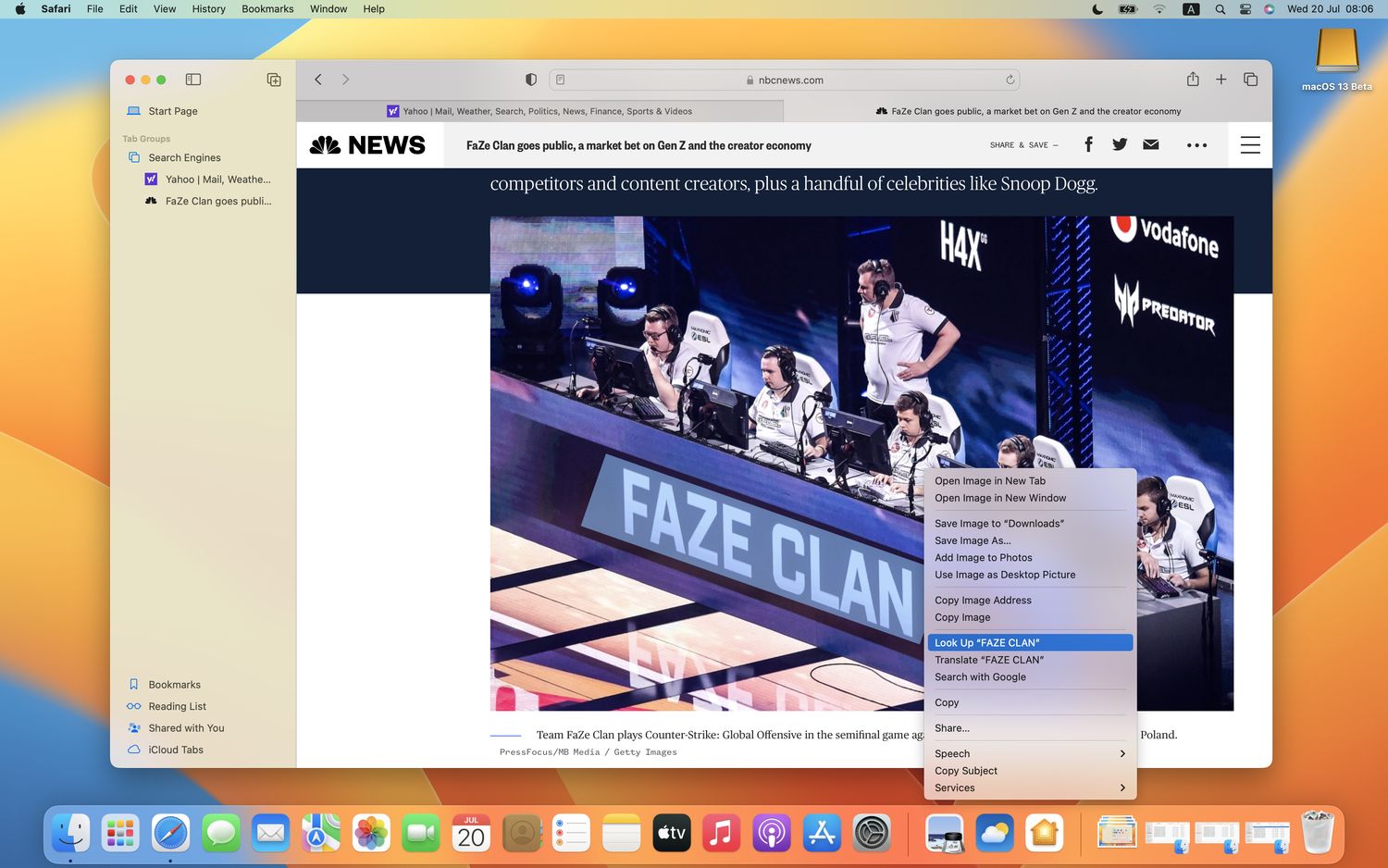
Task: Select Copy Subject
Action: pos(1030,771)
